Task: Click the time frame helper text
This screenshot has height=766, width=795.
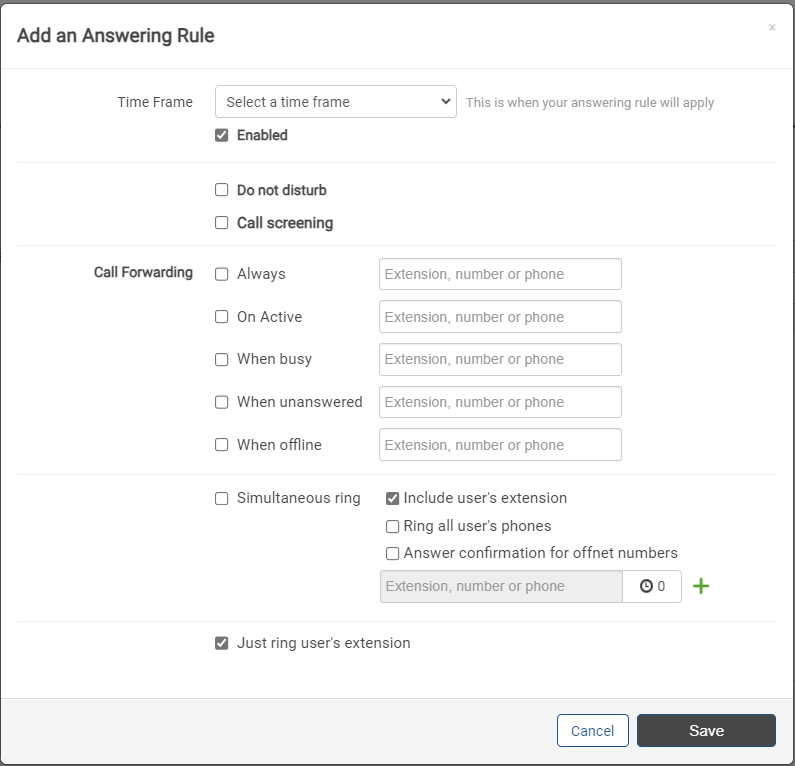Action: pos(590,102)
